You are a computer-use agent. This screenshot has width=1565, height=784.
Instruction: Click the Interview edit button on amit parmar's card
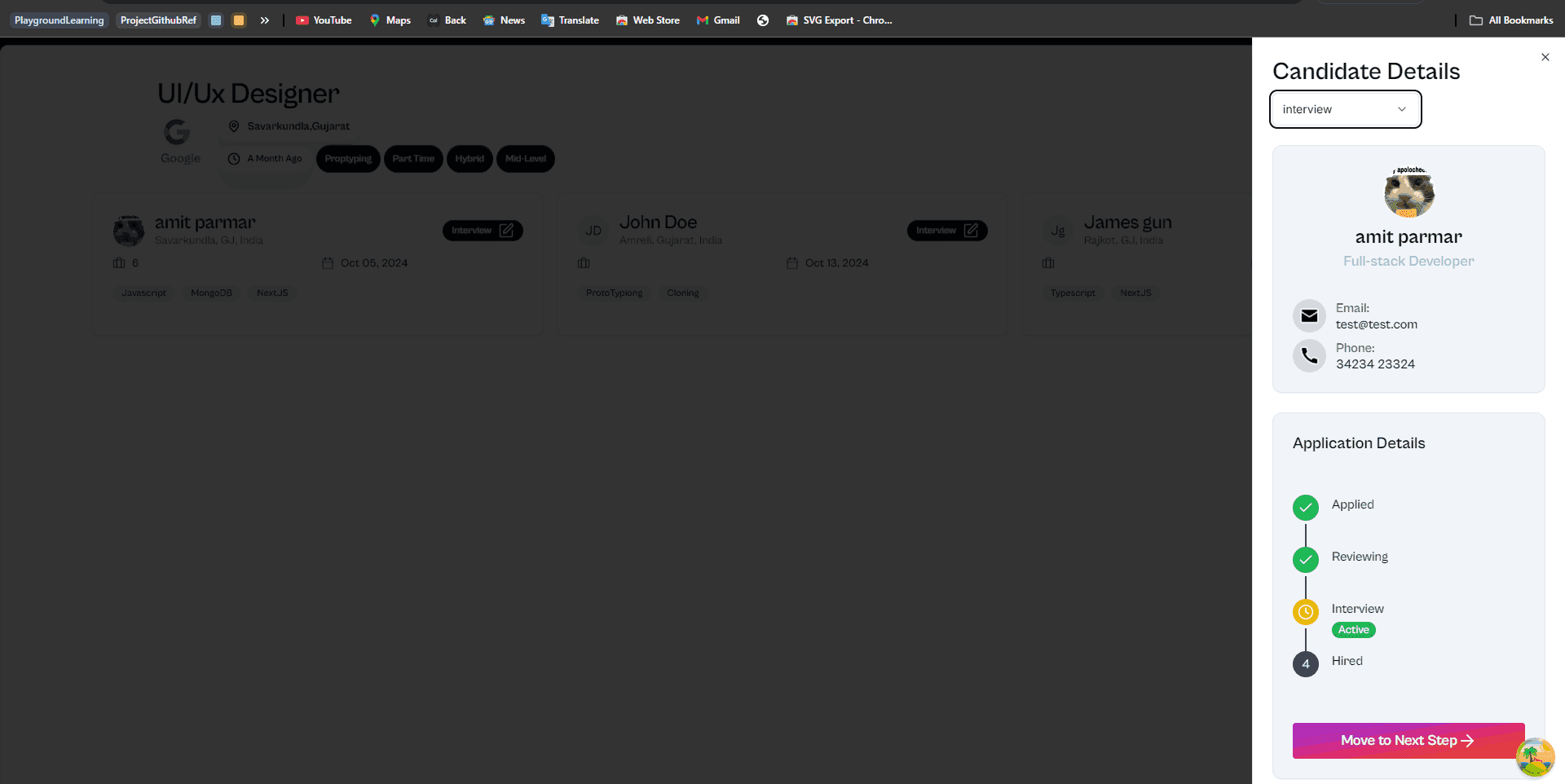coord(483,231)
